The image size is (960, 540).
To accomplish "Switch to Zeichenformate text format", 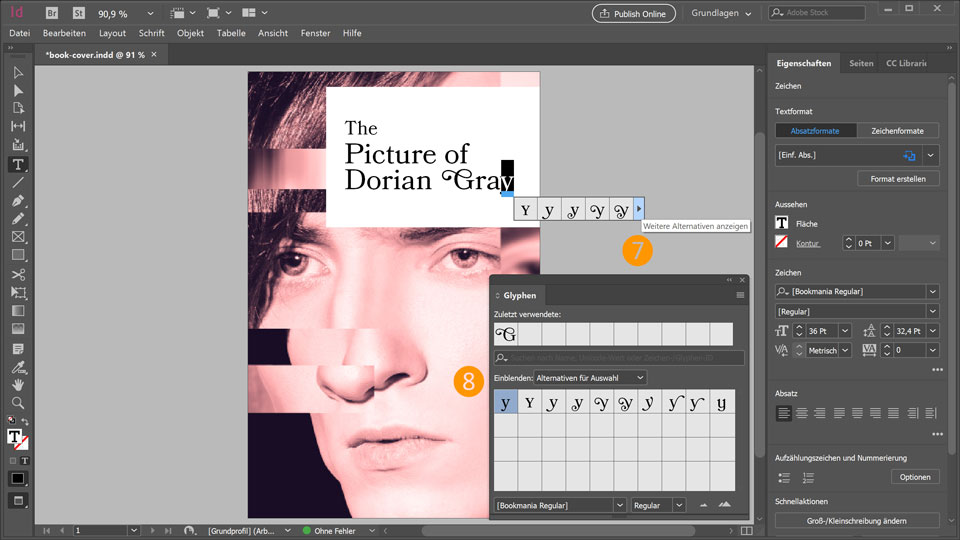I will (897, 131).
